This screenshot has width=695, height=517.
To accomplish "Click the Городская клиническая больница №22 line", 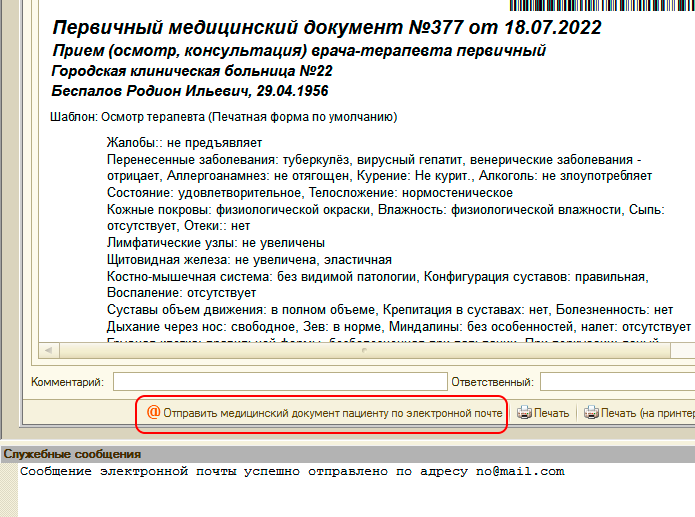I will 191,71.
